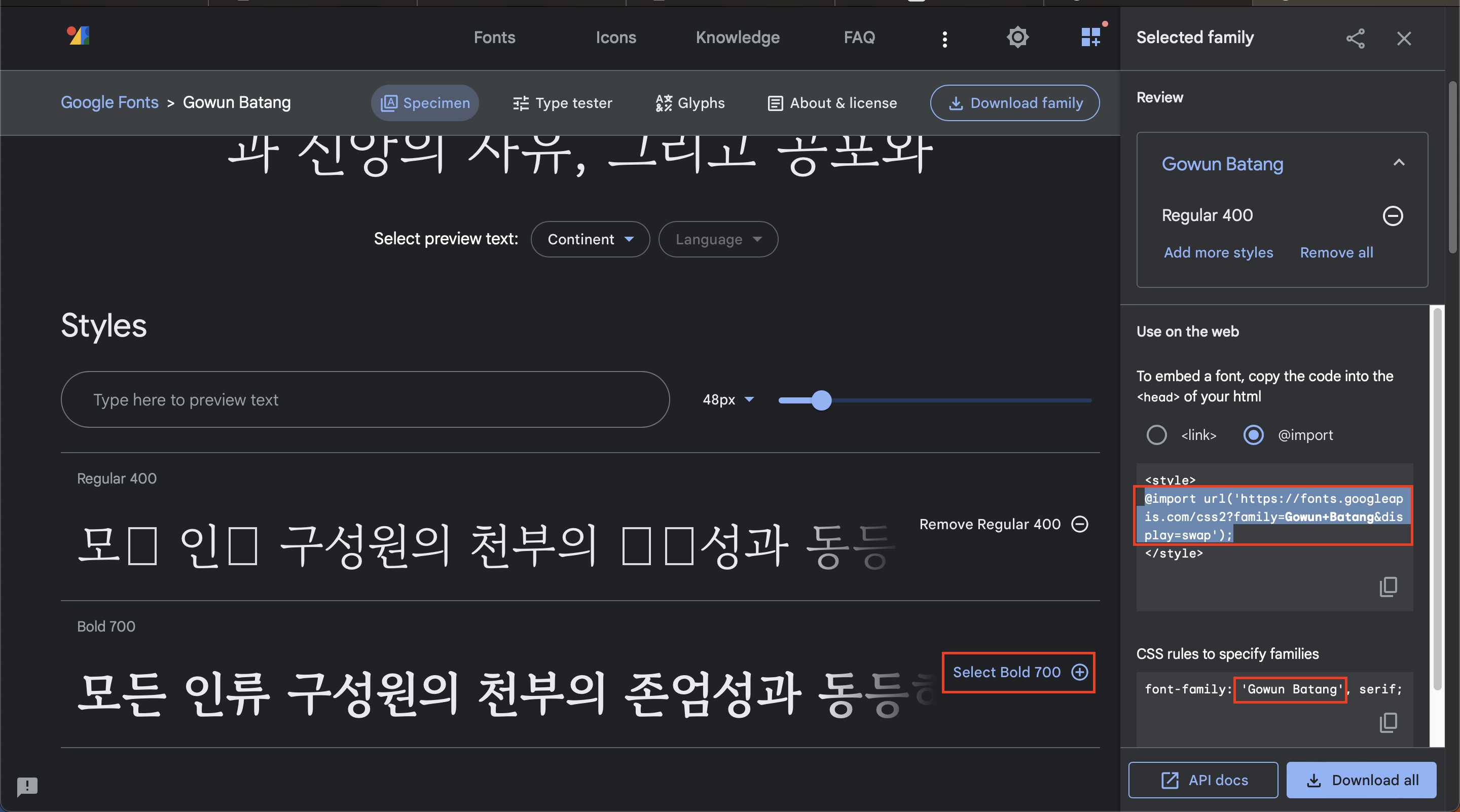Toggle the theme brightness icon

(x=1017, y=38)
